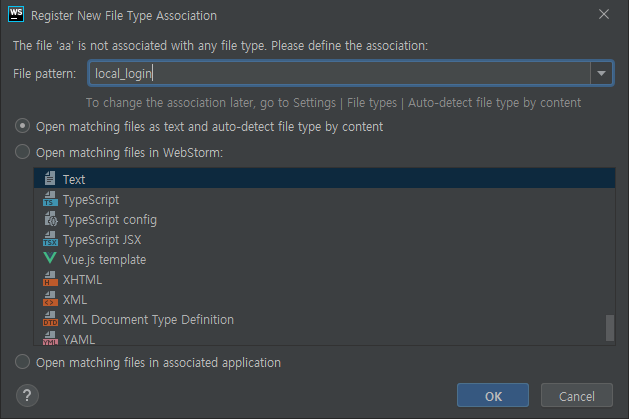This screenshot has width=629, height=419.
Task: Select TypeScript in the file type list
Action: (324, 199)
